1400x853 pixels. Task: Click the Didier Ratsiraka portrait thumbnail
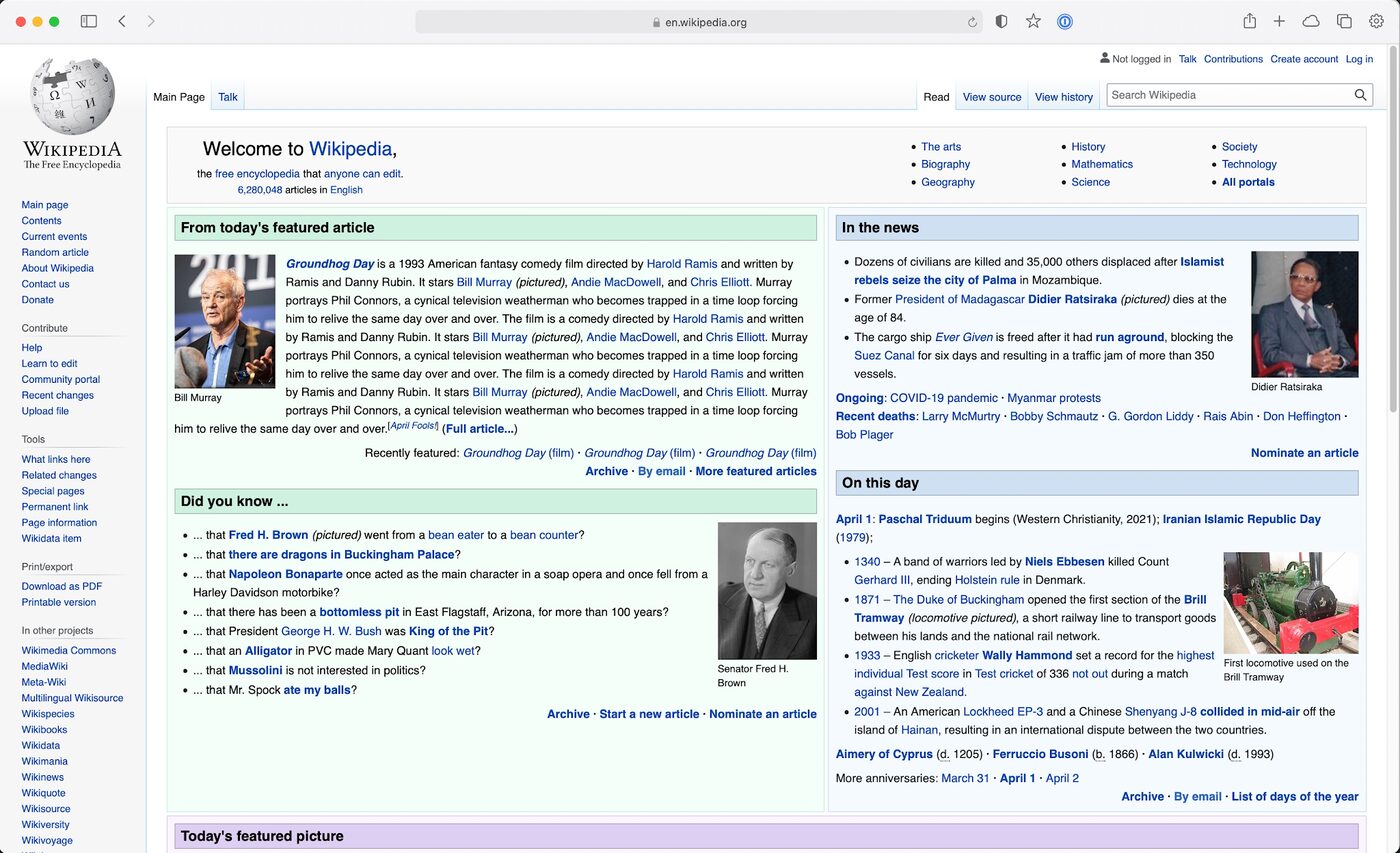pos(1304,314)
